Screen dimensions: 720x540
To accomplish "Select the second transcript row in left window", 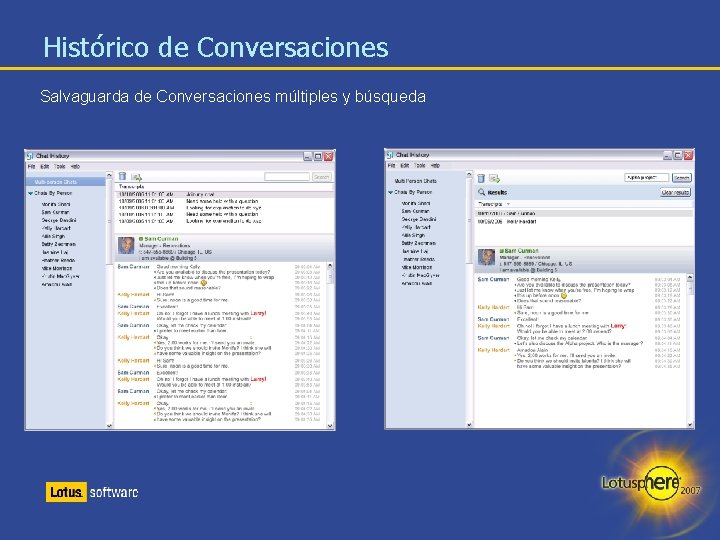I will [224, 201].
